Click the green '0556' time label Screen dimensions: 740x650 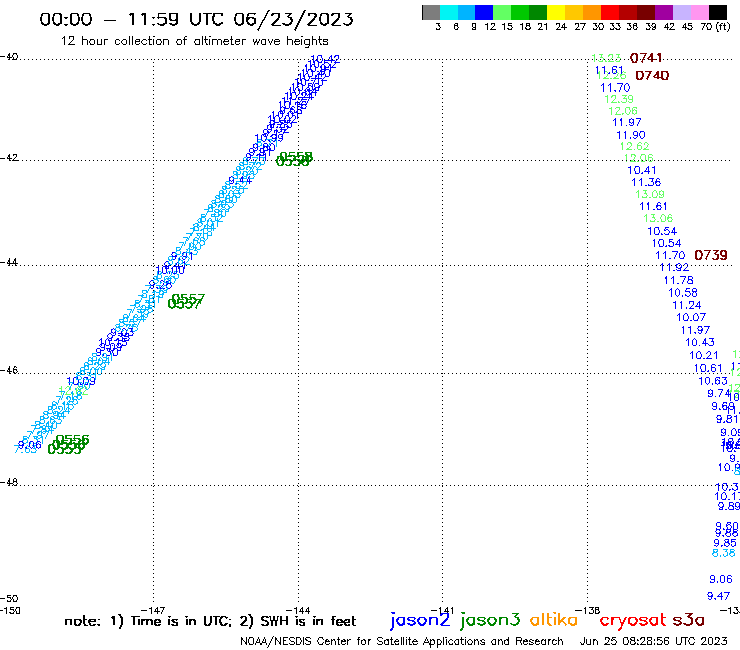[x=72, y=440]
